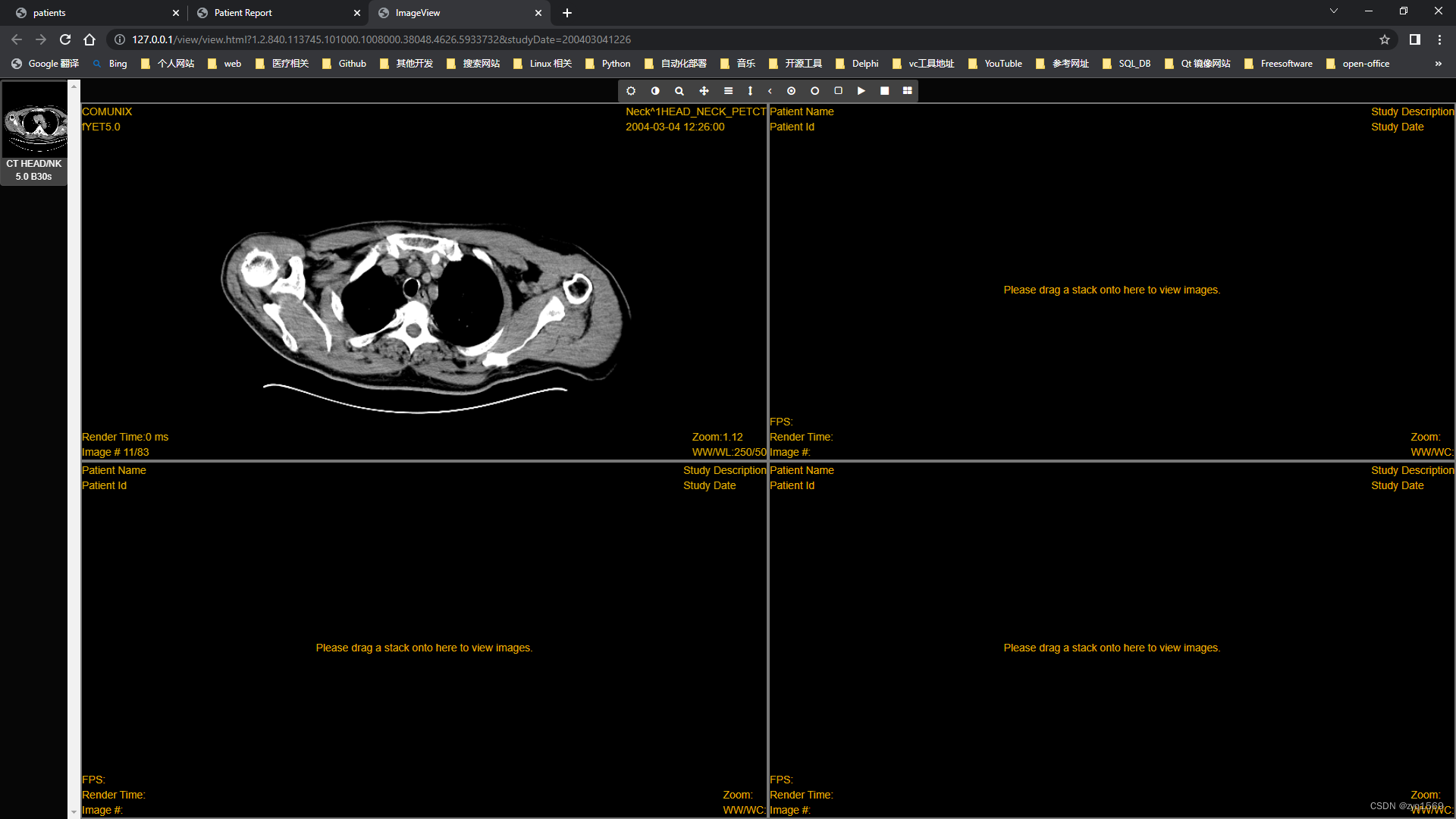Screen dimensions: 1456x819
Task: Switch to the patients browser tab
Action: [x=50, y=13]
